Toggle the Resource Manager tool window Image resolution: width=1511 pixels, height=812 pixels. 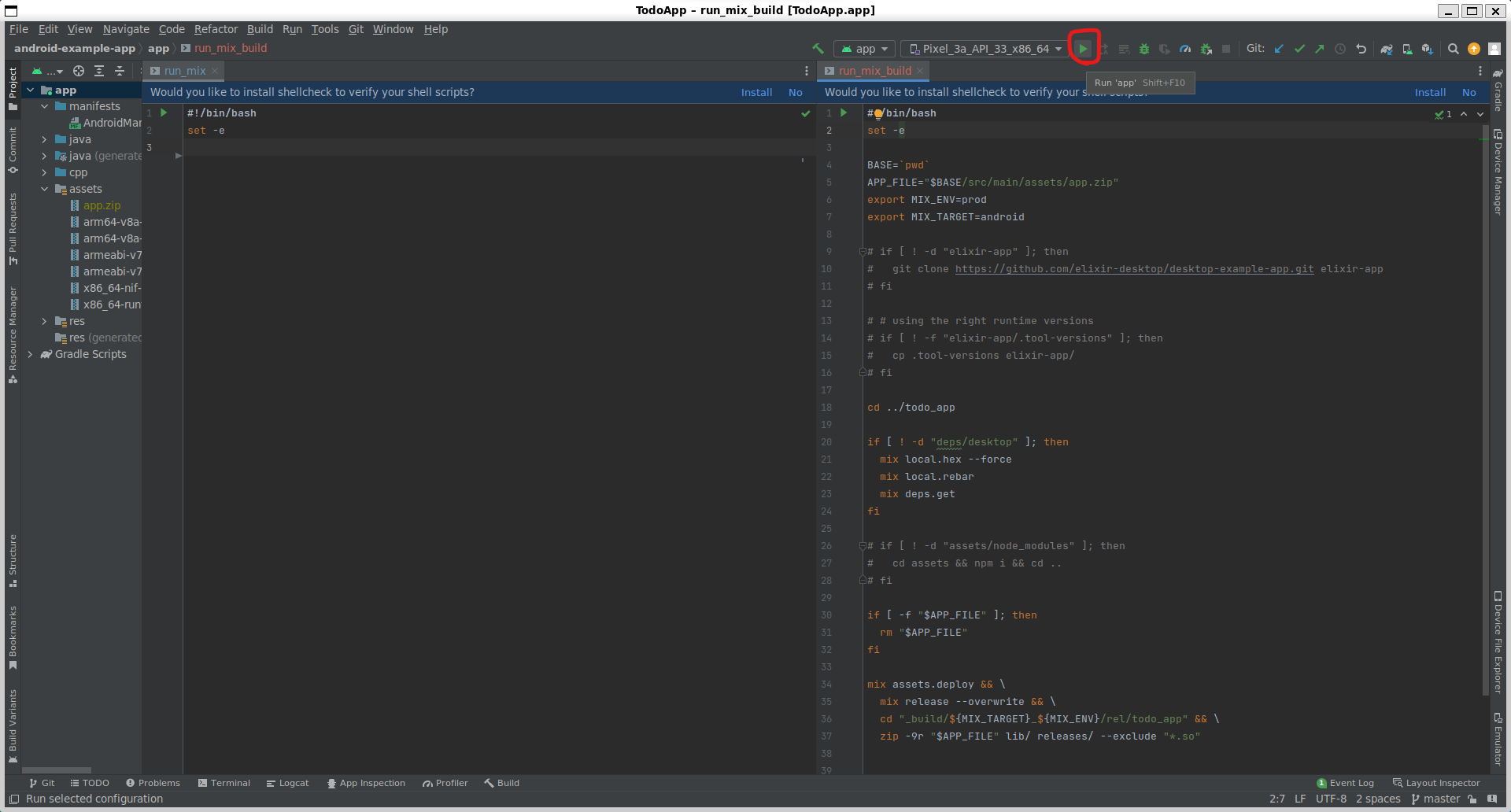(x=13, y=334)
